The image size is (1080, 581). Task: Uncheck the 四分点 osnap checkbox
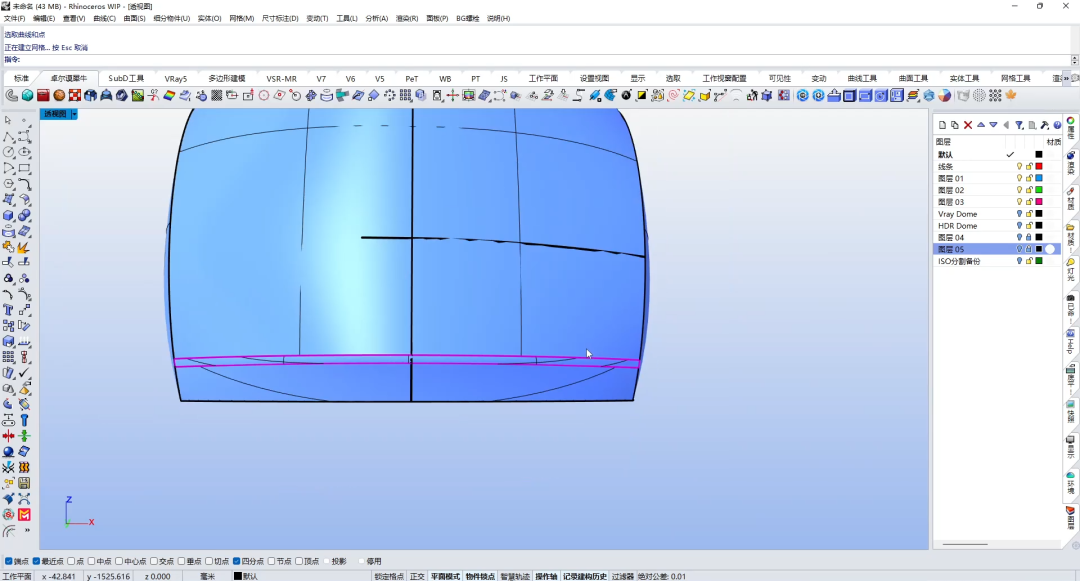pos(237,562)
